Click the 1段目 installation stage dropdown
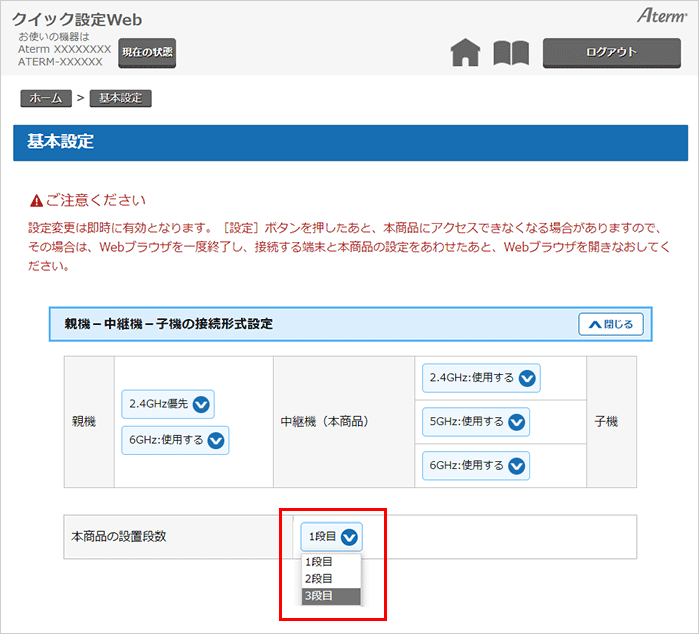 (x=331, y=537)
